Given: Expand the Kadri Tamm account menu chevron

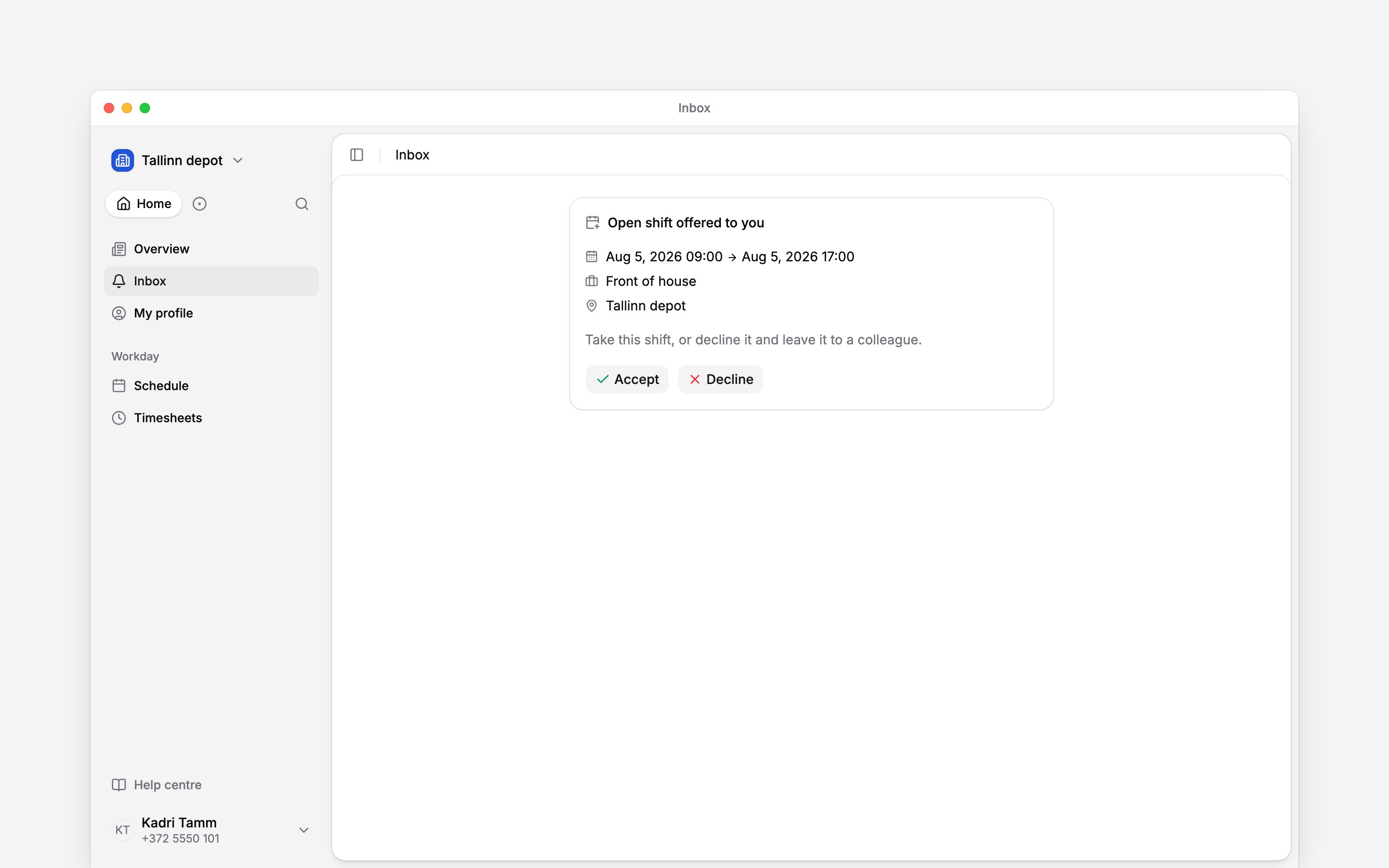Looking at the screenshot, I should pyautogui.click(x=304, y=830).
